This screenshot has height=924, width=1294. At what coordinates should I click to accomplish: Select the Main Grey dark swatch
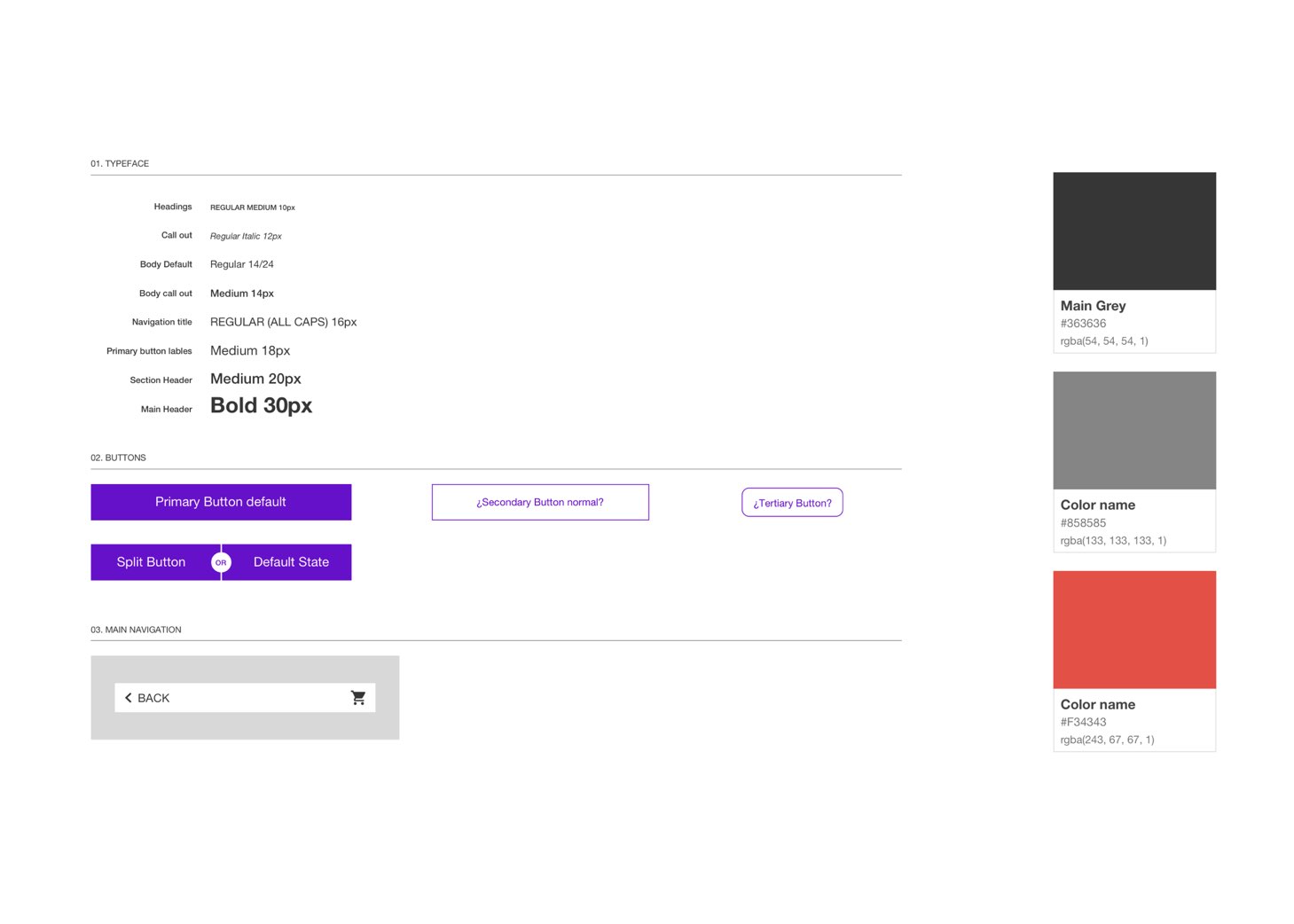1133,231
